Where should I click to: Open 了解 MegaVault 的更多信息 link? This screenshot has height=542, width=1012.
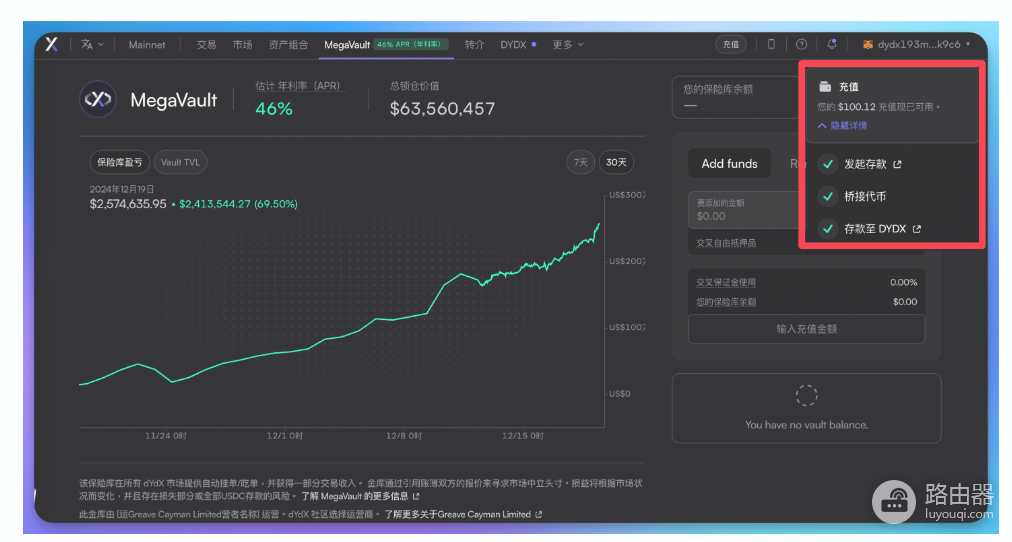pyautogui.click(x=360, y=496)
